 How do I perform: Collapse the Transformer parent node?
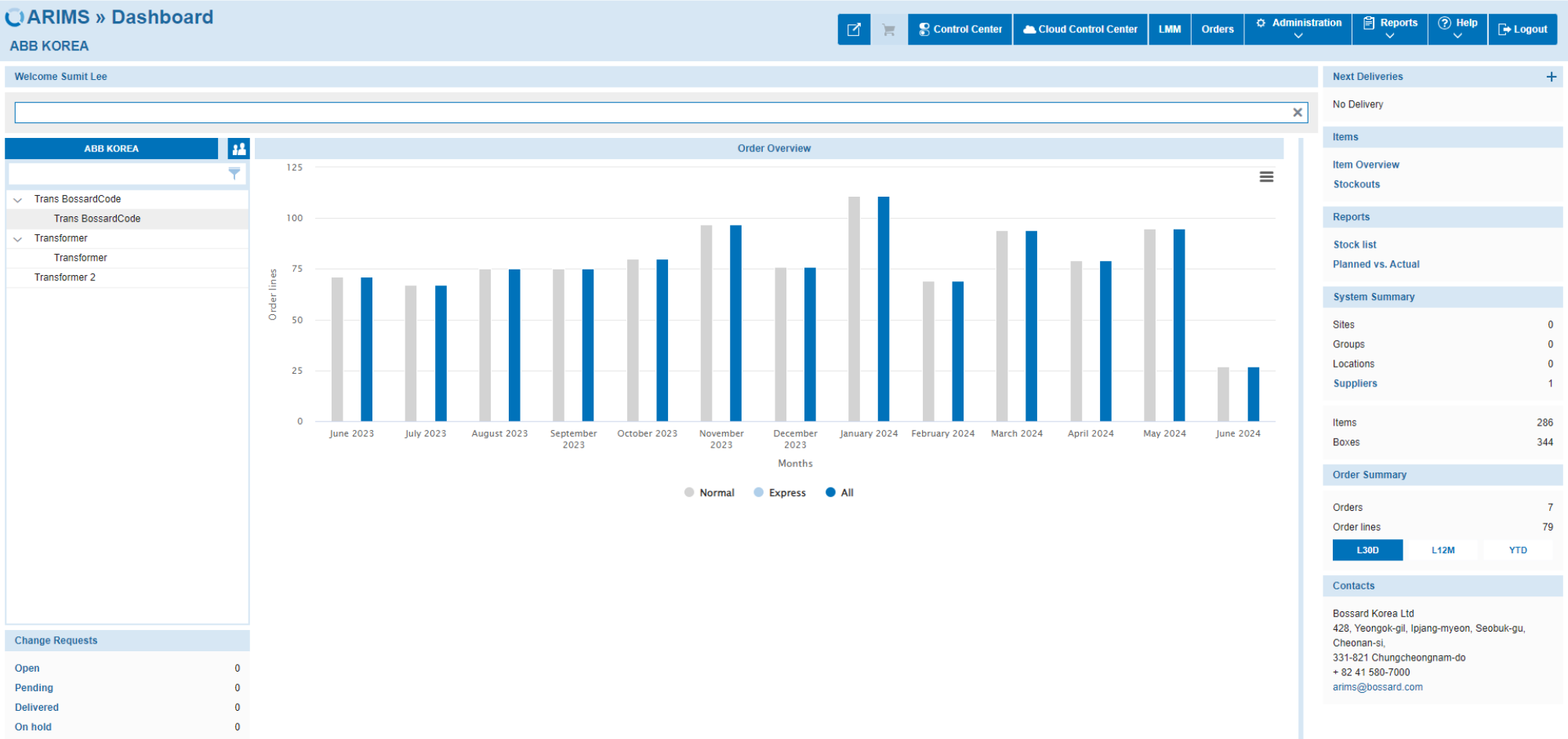point(18,239)
